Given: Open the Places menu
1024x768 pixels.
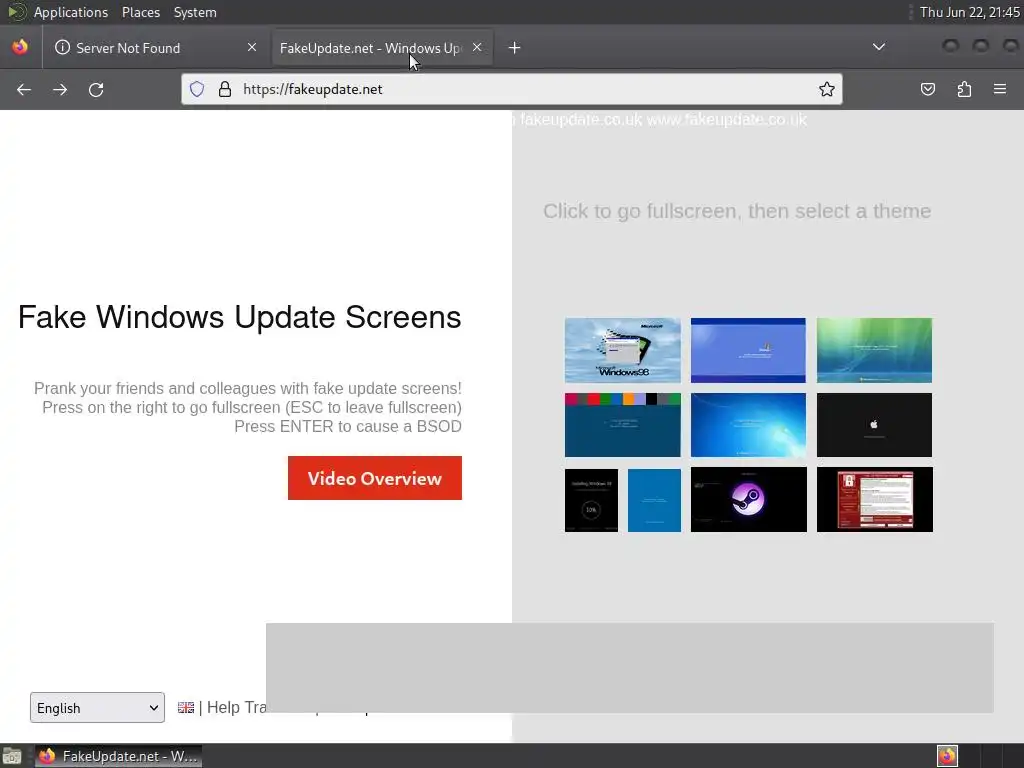Looking at the screenshot, I should [140, 12].
